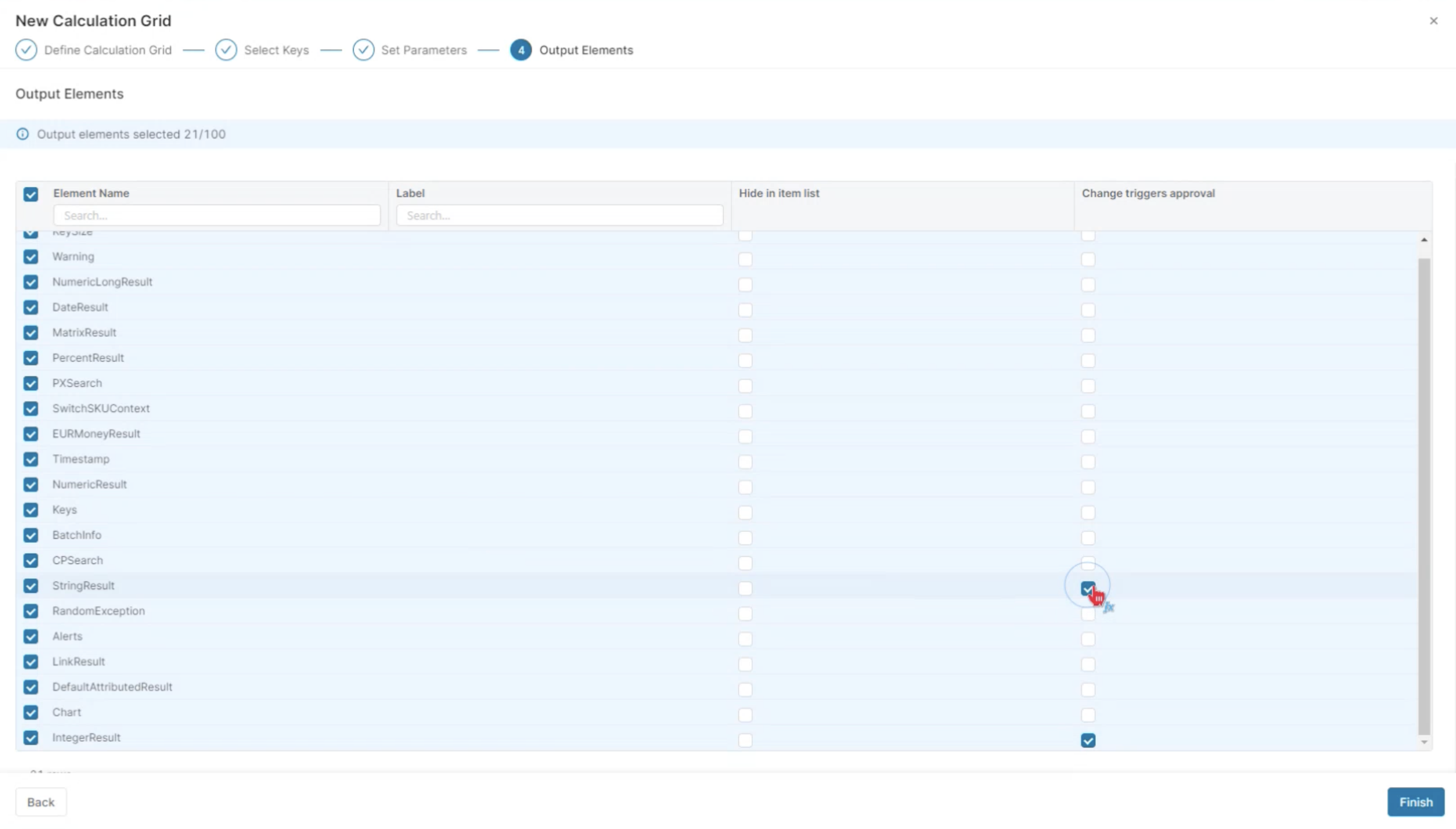Enable Hide in item list for Chart
The height and width of the screenshot is (829, 1456).
[x=745, y=715]
